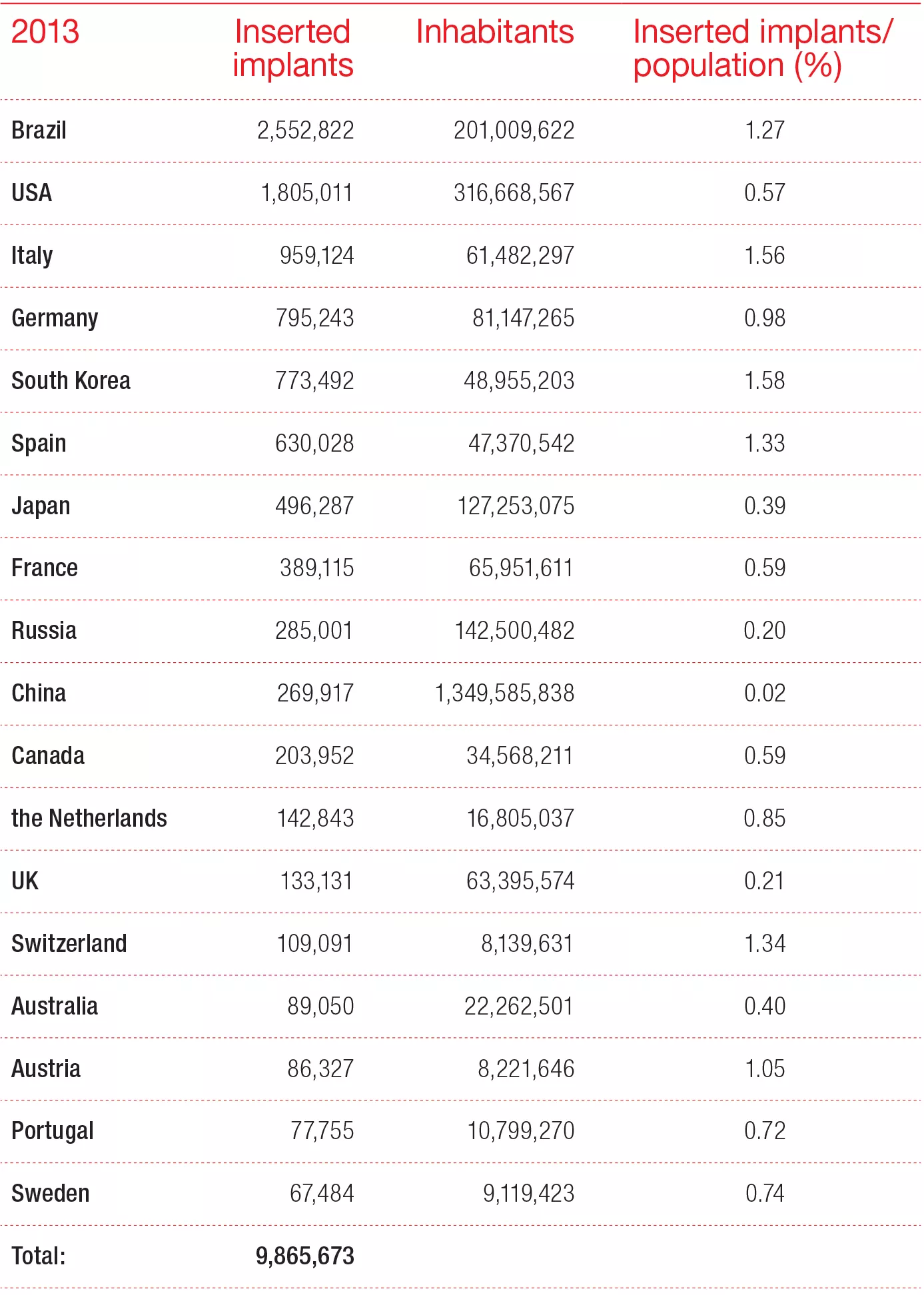The width and height of the screenshot is (924, 1295).
Task: Click the Inhabitants column header
Action: (x=495, y=32)
